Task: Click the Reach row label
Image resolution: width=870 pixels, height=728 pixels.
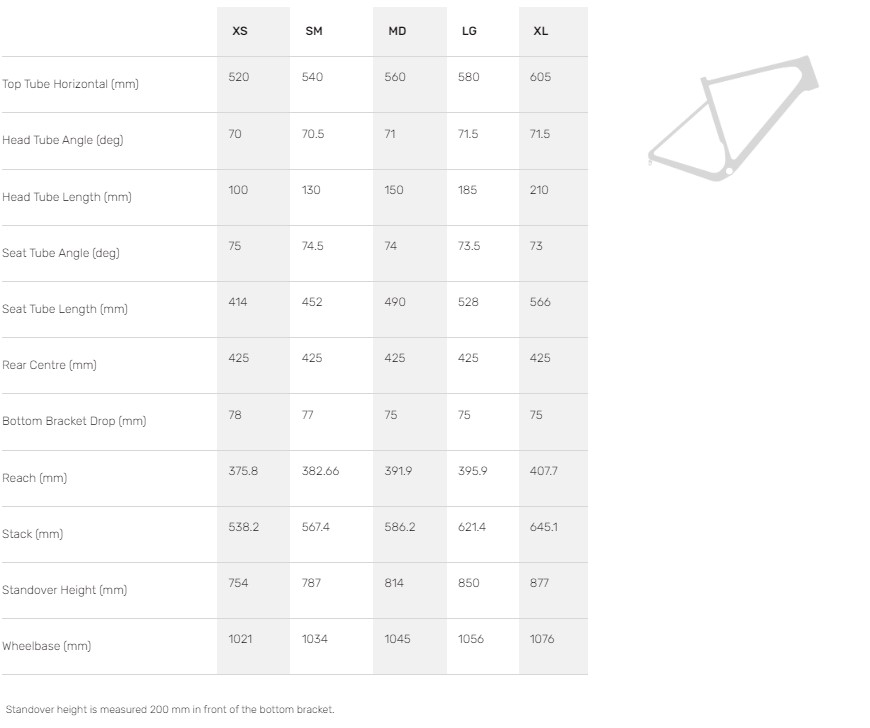Action: 34,478
